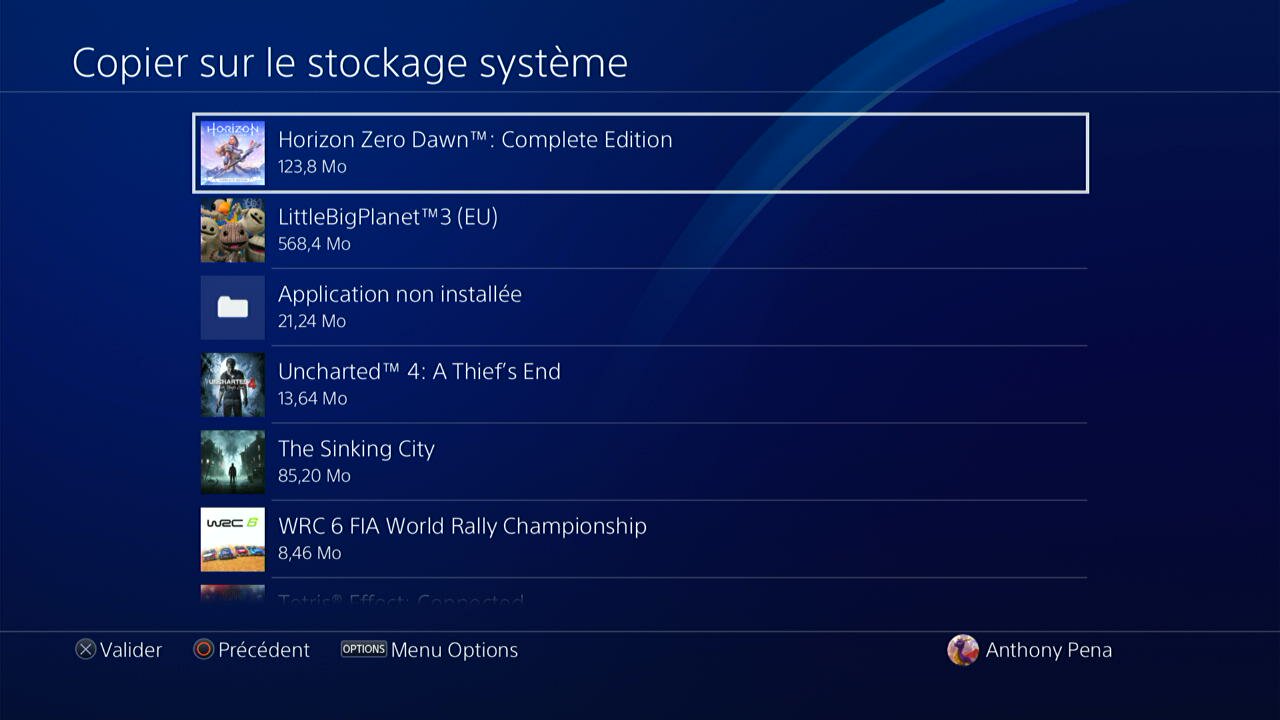Viewport: 1280px width, 720px height.
Task: Click Anthony Pena's profile avatar
Action: click(962, 650)
